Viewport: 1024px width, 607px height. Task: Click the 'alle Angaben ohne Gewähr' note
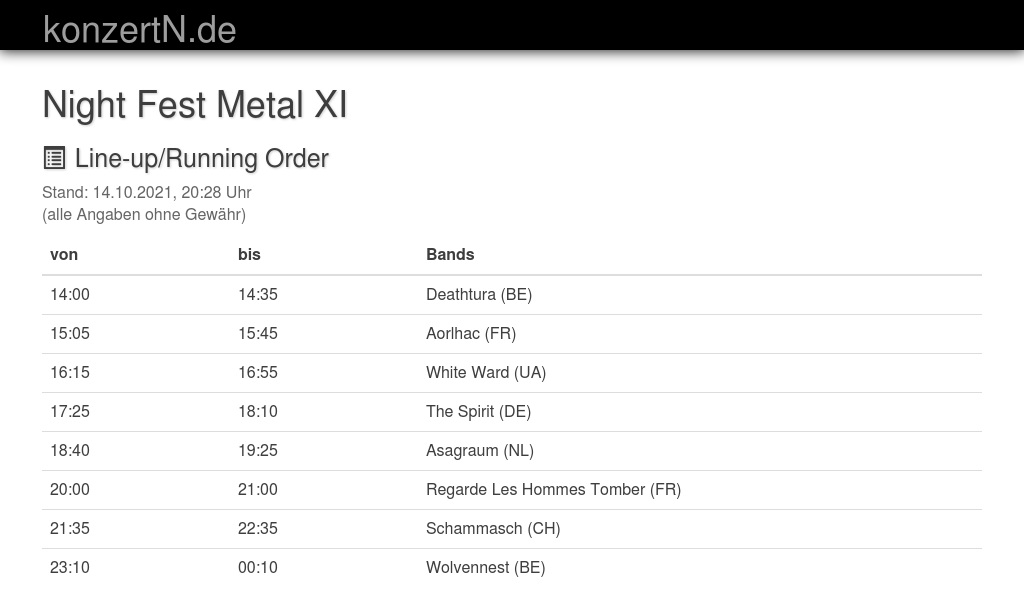pyautogui.click(x=144, y=214)
